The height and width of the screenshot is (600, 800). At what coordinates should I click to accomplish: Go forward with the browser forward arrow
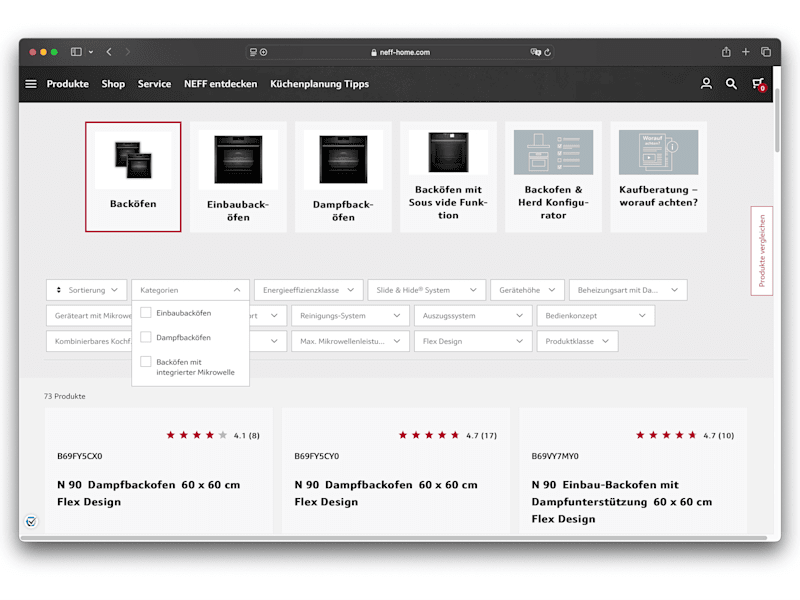(128, 52)
